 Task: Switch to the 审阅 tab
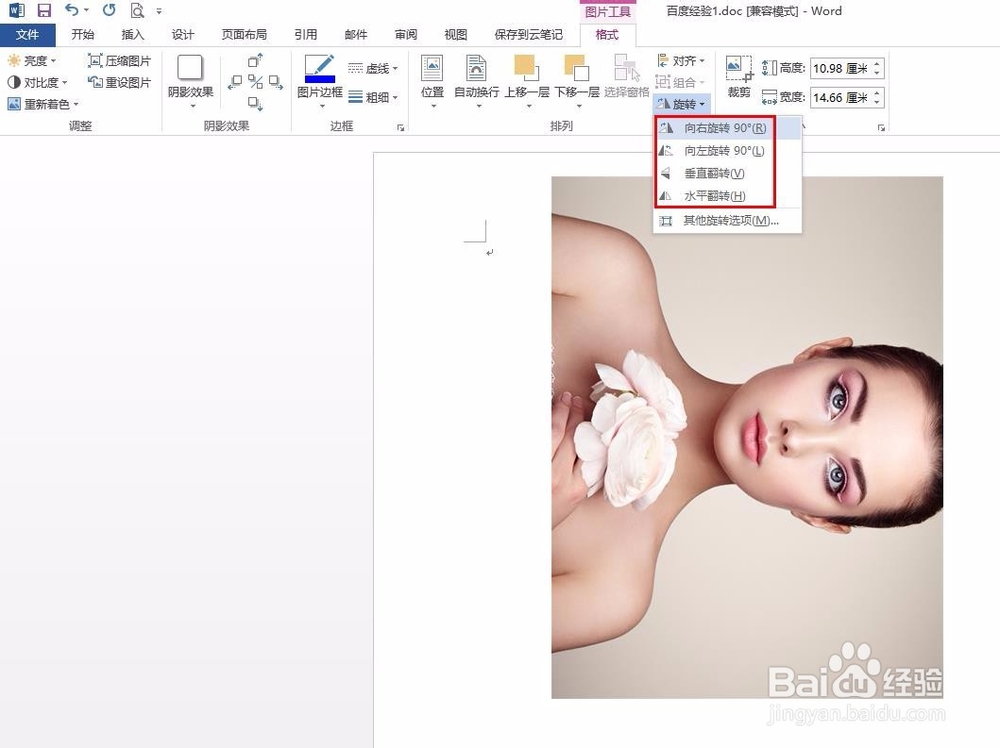(406, 34)
